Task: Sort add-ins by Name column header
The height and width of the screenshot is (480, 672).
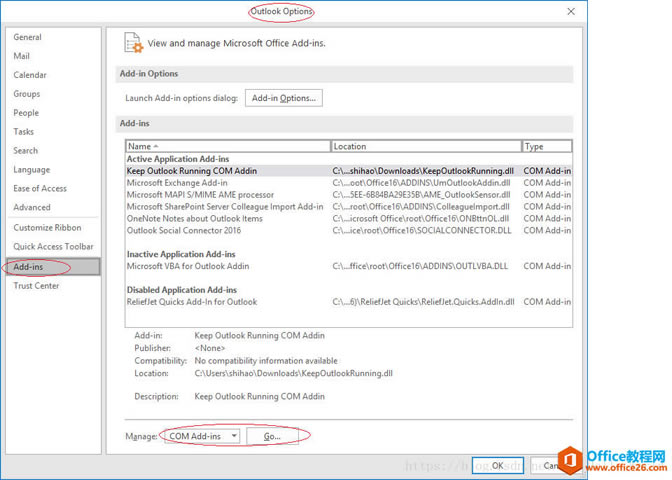Action: pyautogui.click(x=228, y=147)
